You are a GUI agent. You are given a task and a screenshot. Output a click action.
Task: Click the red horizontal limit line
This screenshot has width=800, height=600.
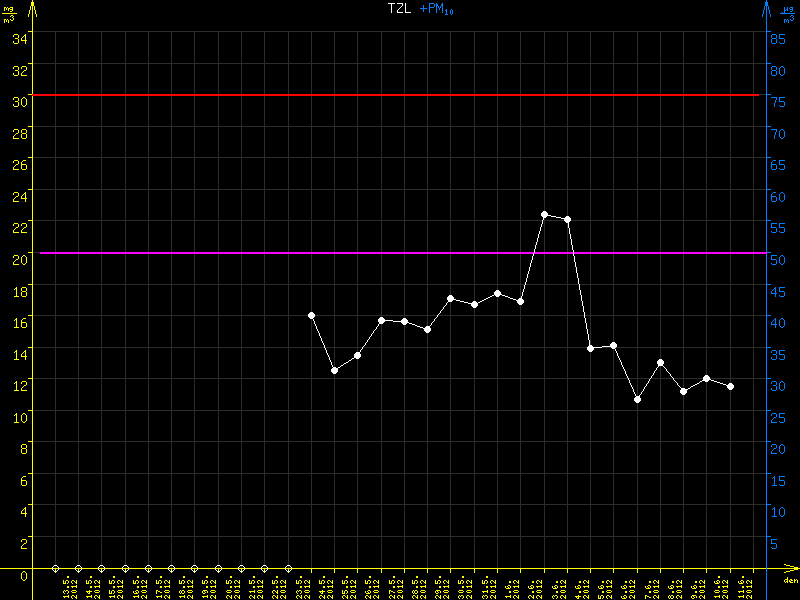[x=400, y=95]
